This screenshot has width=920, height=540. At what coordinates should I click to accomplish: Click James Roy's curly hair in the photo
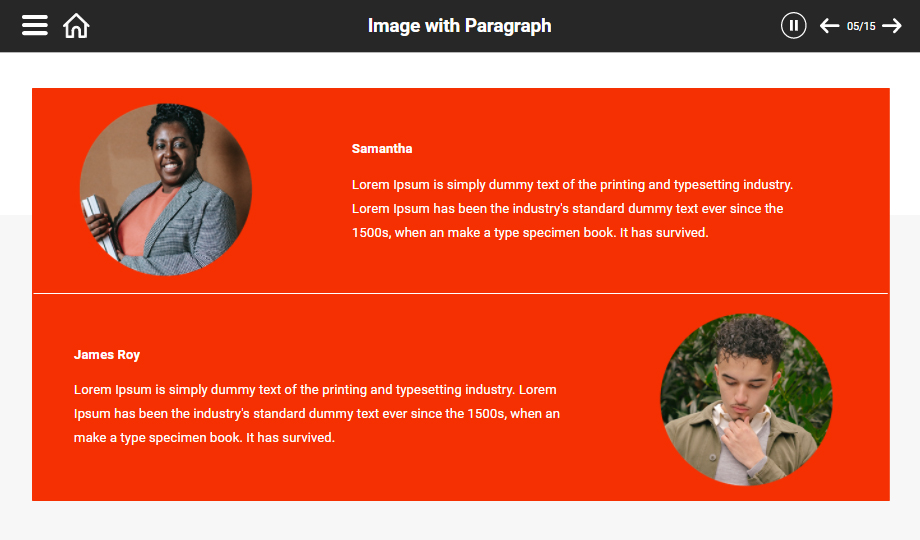(x=747, y=336)
